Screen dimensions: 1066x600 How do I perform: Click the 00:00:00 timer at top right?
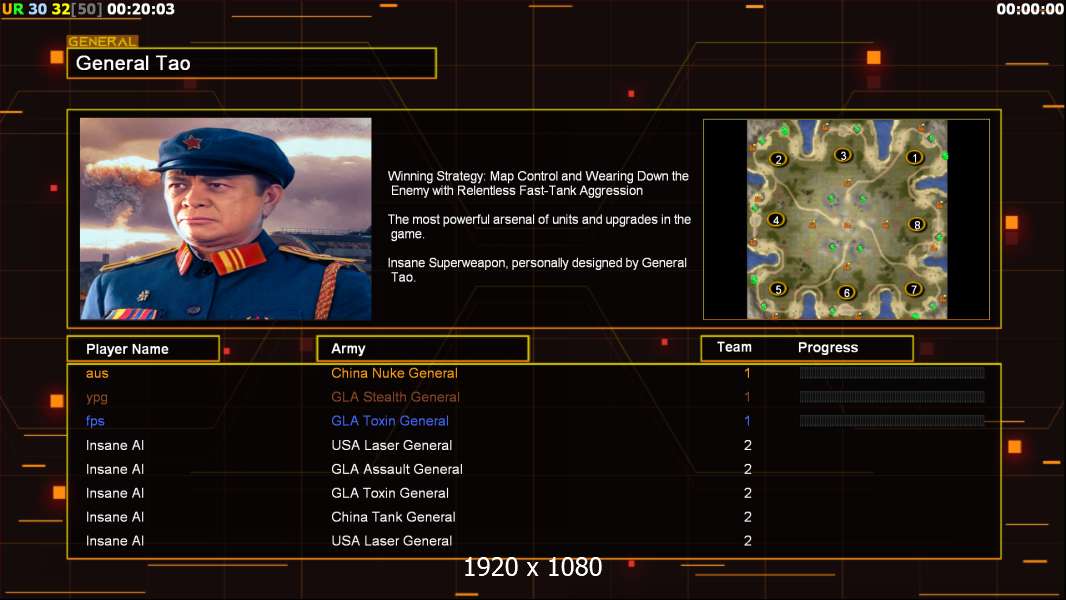tap(1030, 9)
